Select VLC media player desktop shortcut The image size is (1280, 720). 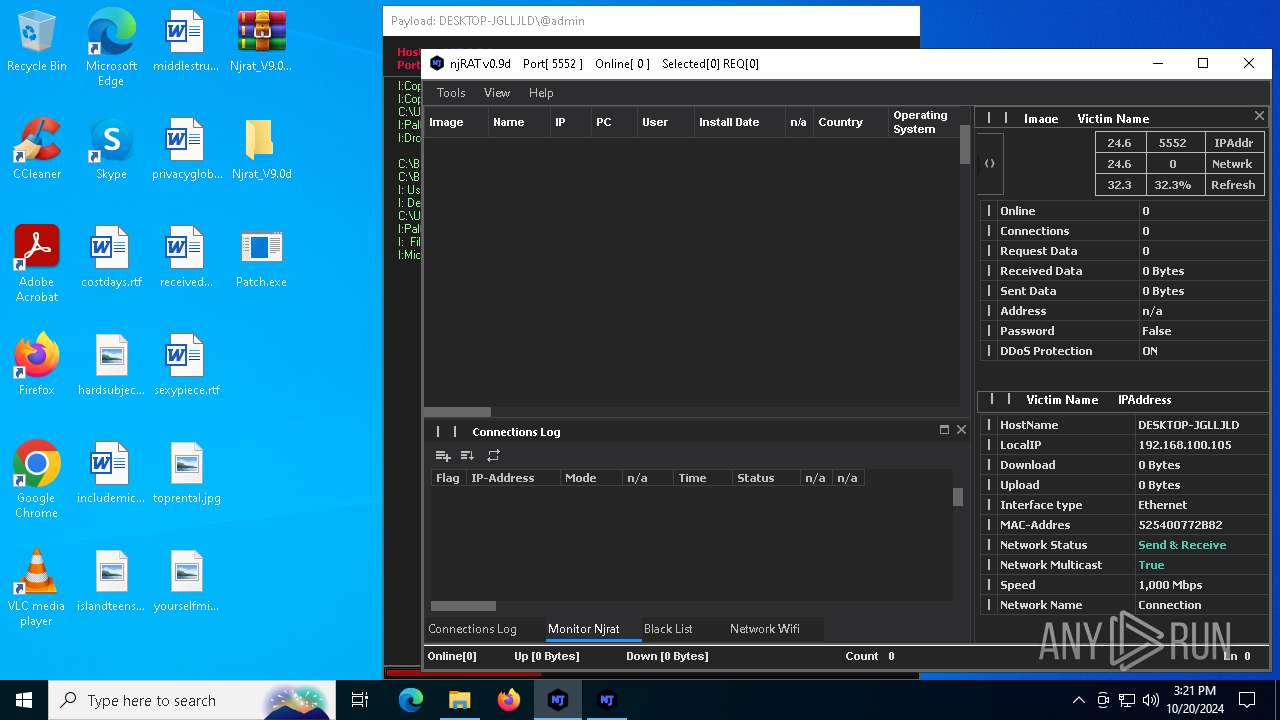tap(37, 588)
